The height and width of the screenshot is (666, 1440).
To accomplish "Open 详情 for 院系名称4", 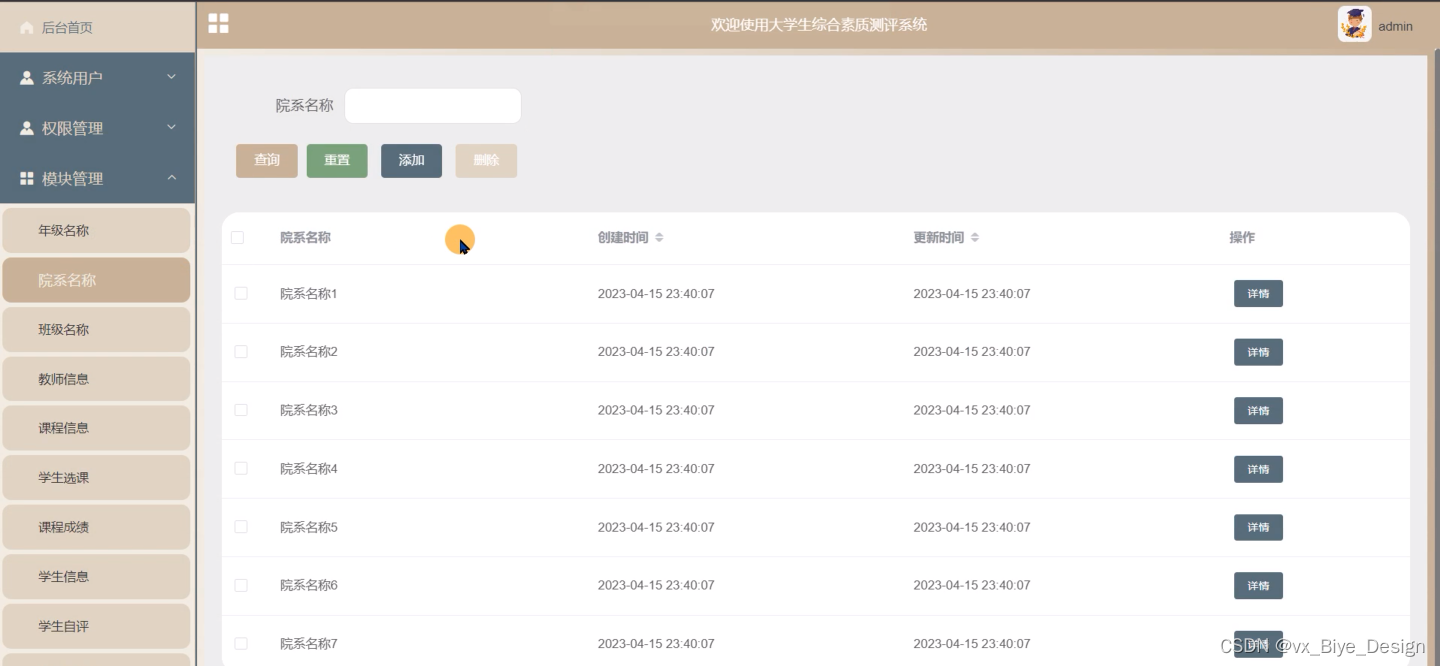I will [x=1258, y=469].
